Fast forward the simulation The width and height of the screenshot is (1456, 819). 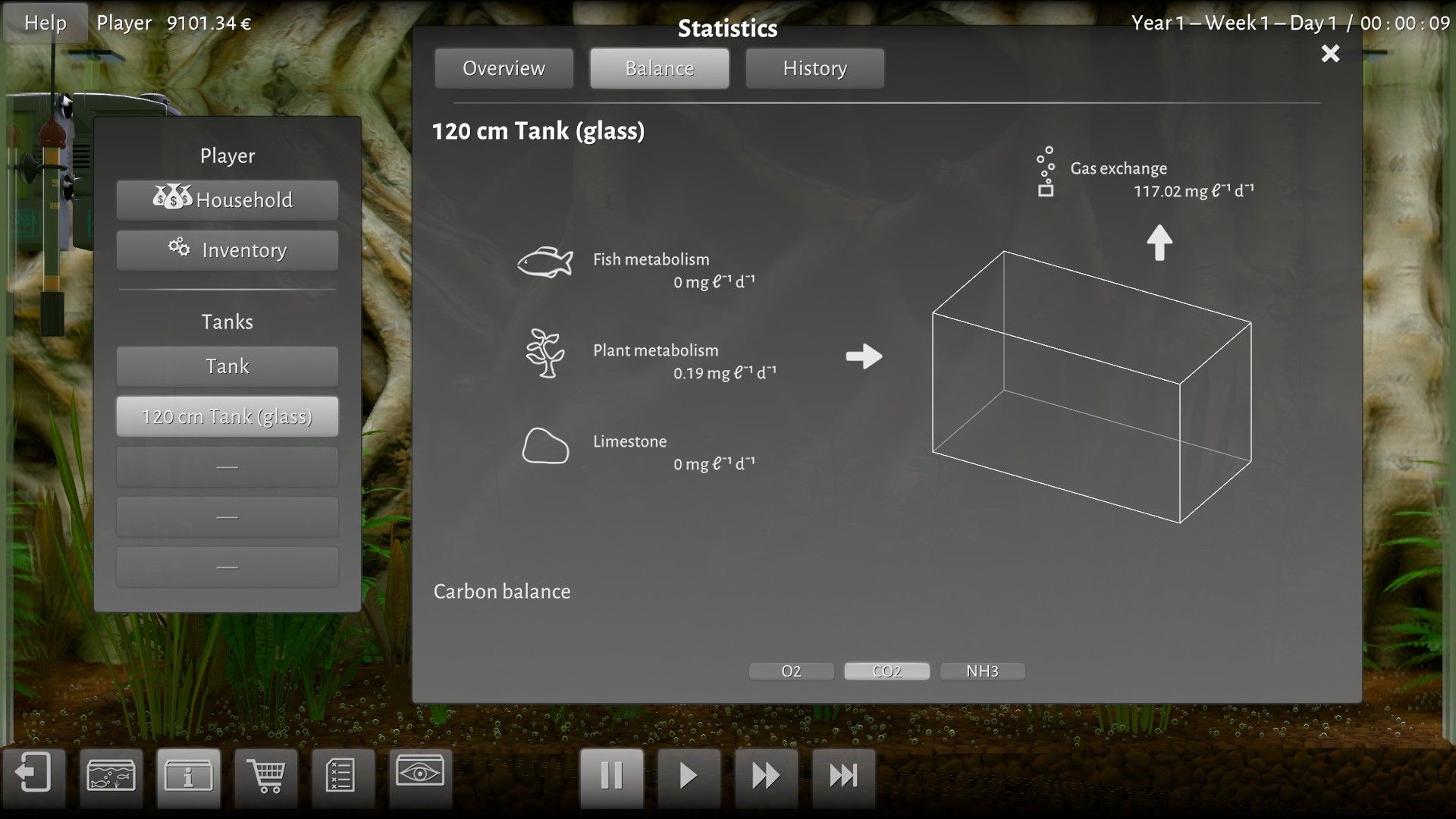click(766, 775)
